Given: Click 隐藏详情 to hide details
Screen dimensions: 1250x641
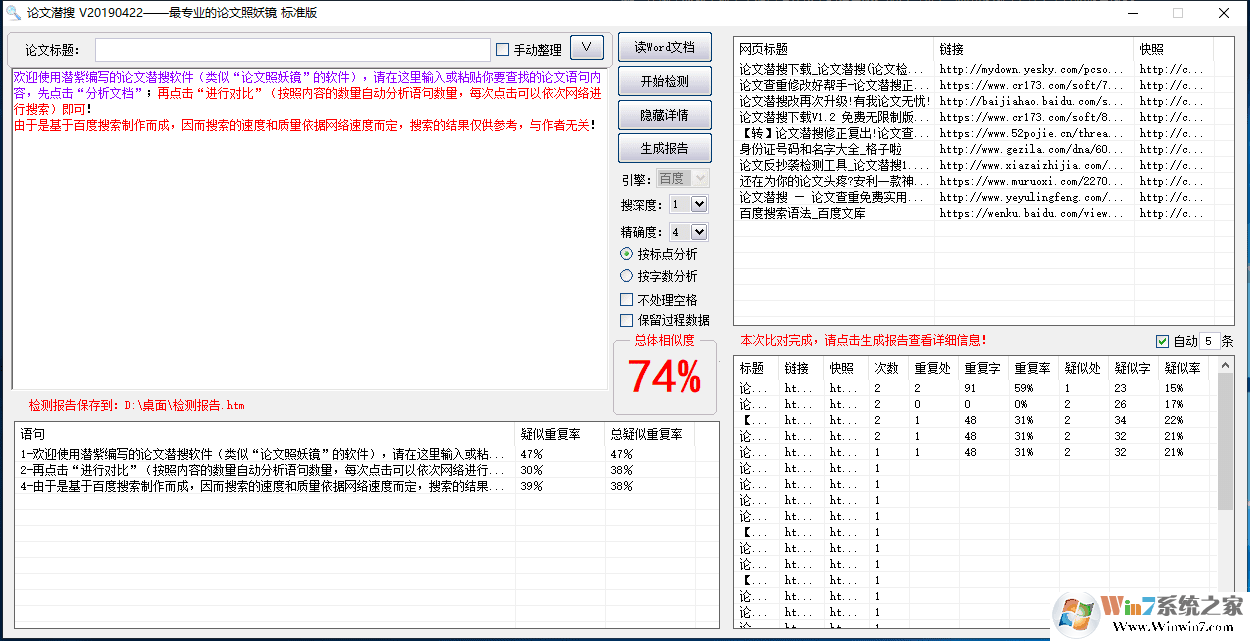Looking at the screenshot, I should (666, 114).
